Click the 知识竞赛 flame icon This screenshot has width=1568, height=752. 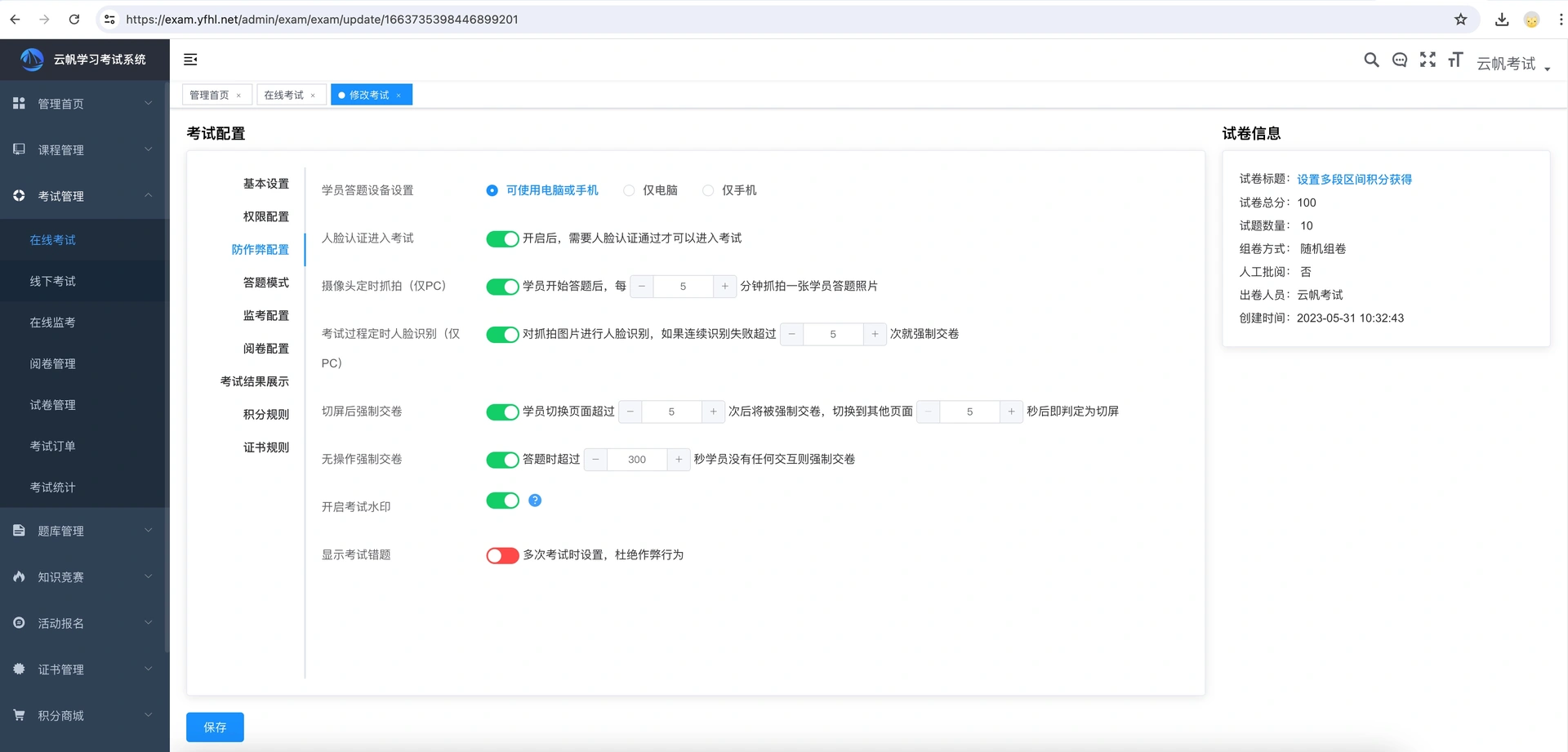[19, 576]
